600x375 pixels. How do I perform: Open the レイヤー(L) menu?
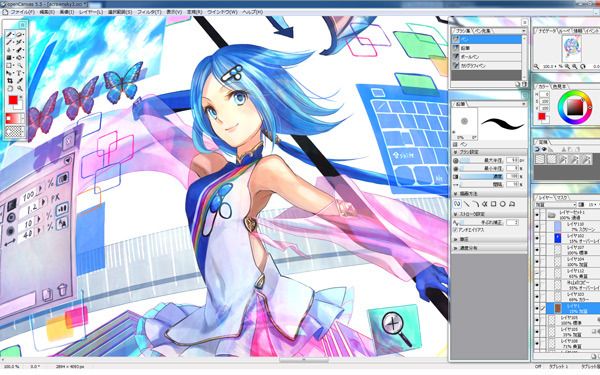pyautogui.click(x=91, y=12)
